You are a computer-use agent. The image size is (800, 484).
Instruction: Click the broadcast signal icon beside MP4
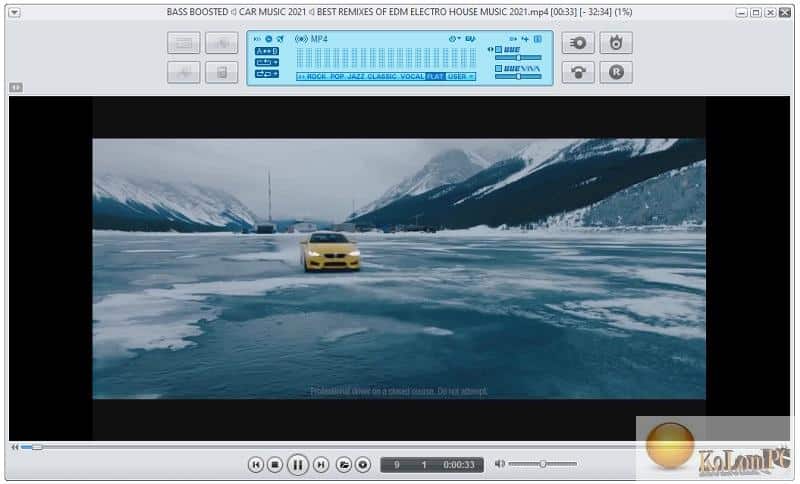(x=301, y=39)
